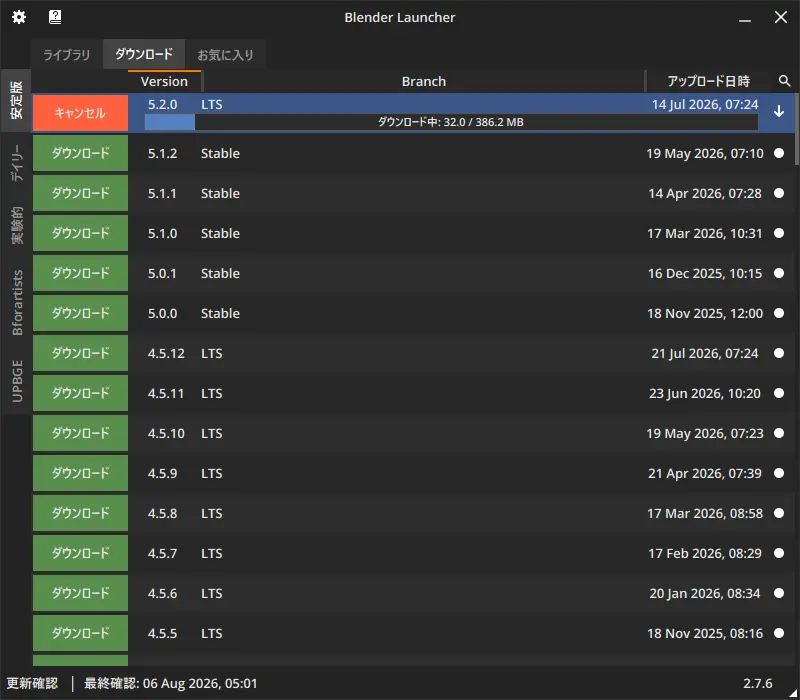Click the white dot for 5.0.0 row
Screen dimensions: 800x700
779,313
